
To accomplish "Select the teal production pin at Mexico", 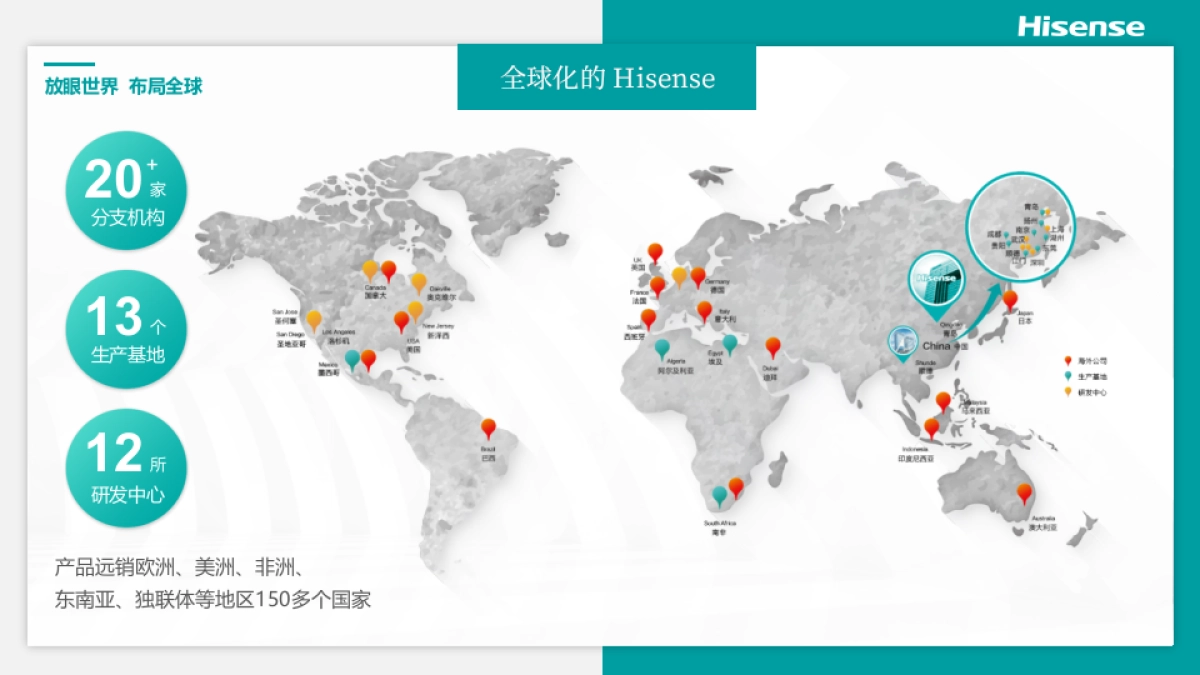I will 352,359.
